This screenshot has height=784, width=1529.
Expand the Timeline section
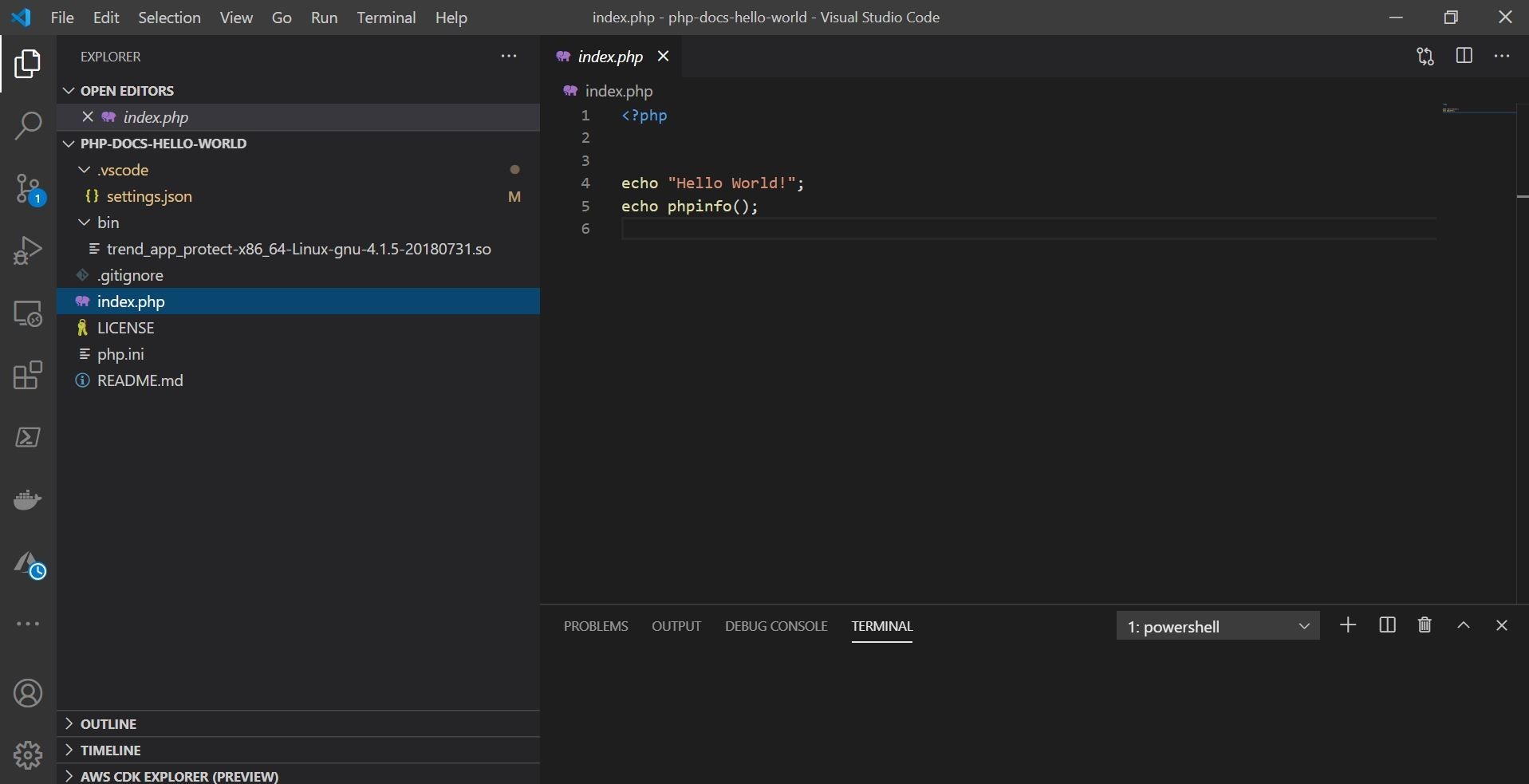(69, 751)
